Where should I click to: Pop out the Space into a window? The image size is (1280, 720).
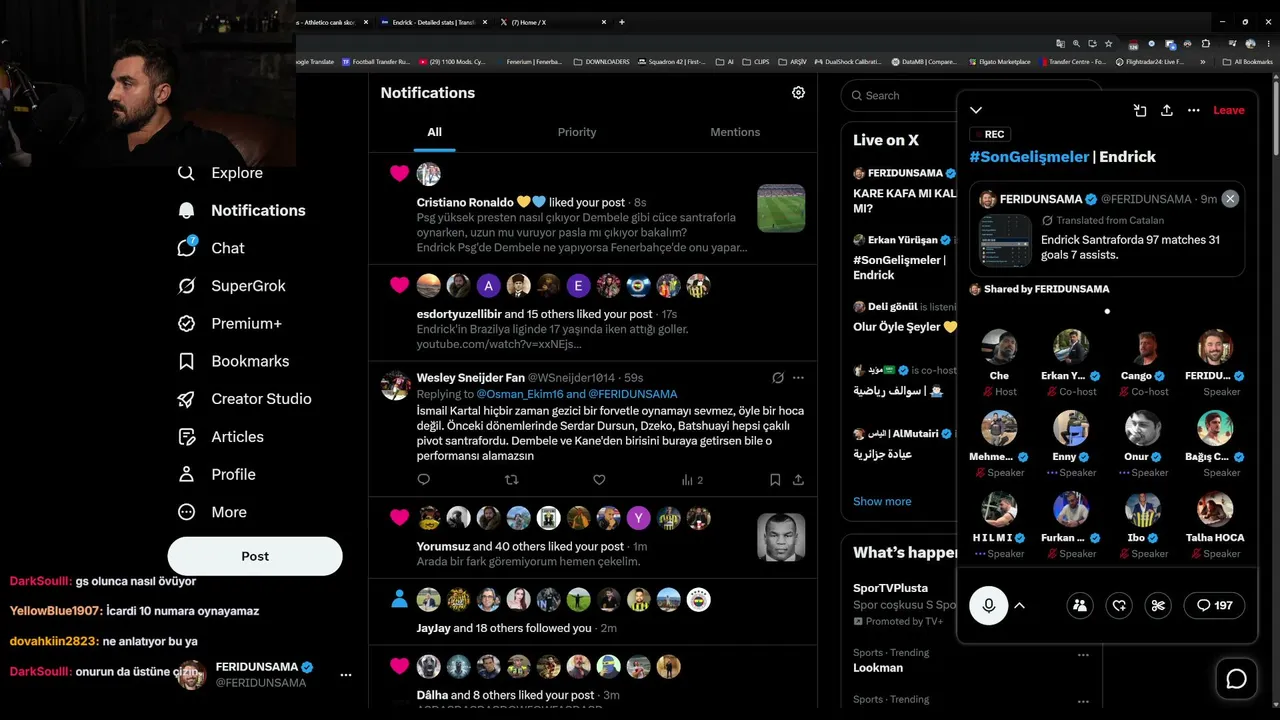(1140, 110)
